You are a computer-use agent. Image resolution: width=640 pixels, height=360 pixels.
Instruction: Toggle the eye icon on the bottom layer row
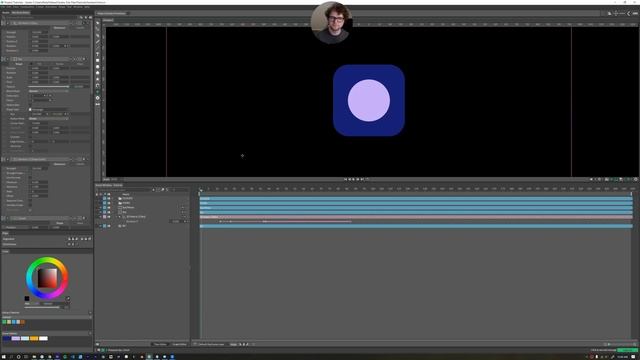coord(109,226)
